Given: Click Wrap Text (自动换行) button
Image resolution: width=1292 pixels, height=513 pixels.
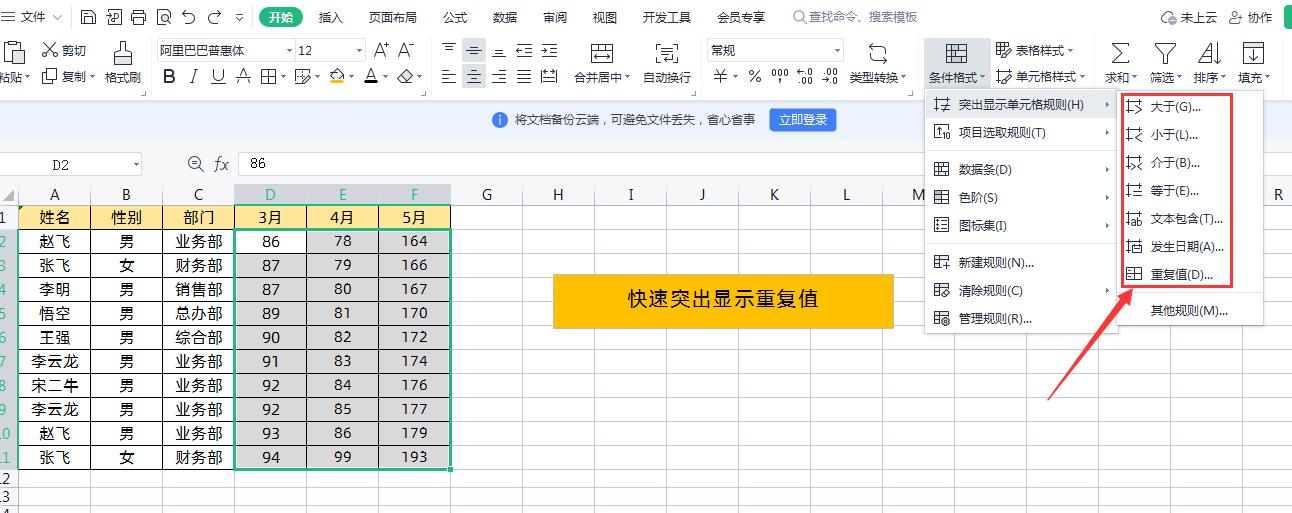Looking at the screenshot, I should coord(667,62).
